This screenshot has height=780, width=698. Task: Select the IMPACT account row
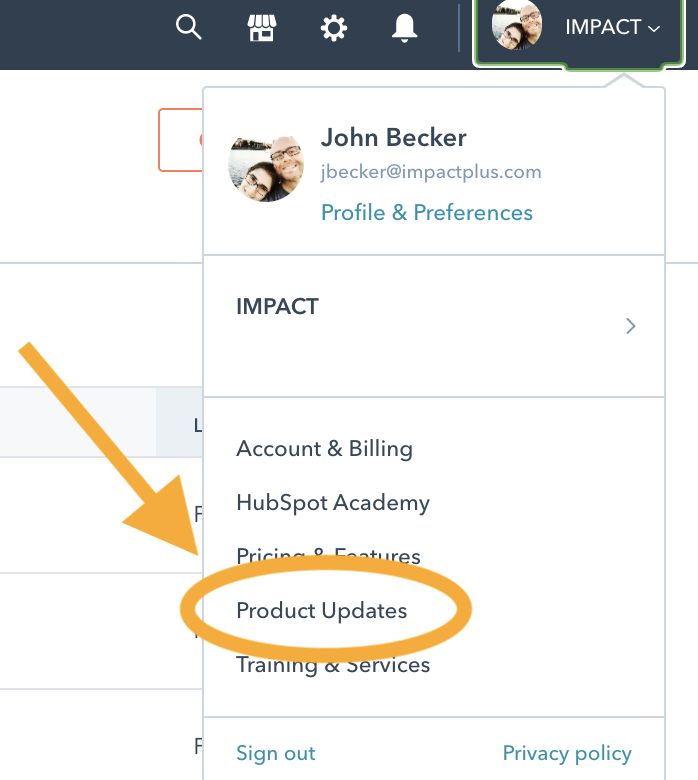click(x=434, y=326)
